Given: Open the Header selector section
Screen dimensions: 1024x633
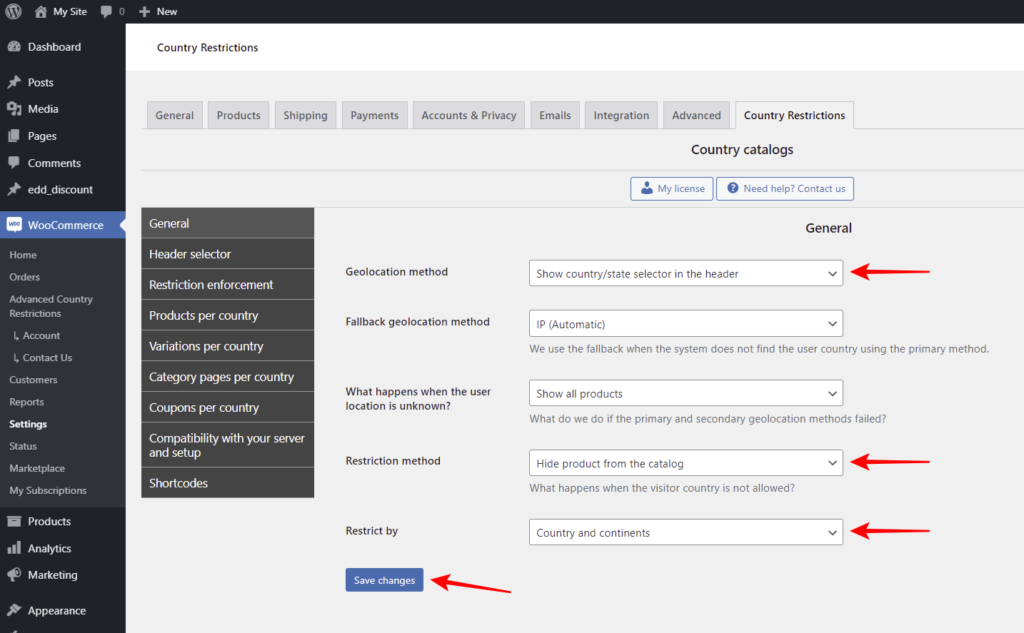Looking at the screenshot, I should click(227, 253).
